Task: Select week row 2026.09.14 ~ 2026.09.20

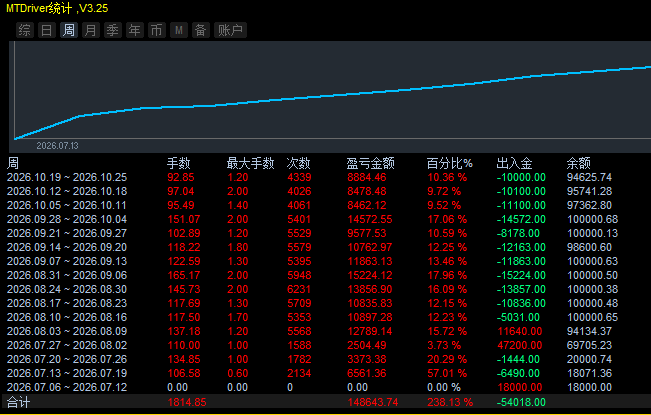Action: (x=326, y=247)
